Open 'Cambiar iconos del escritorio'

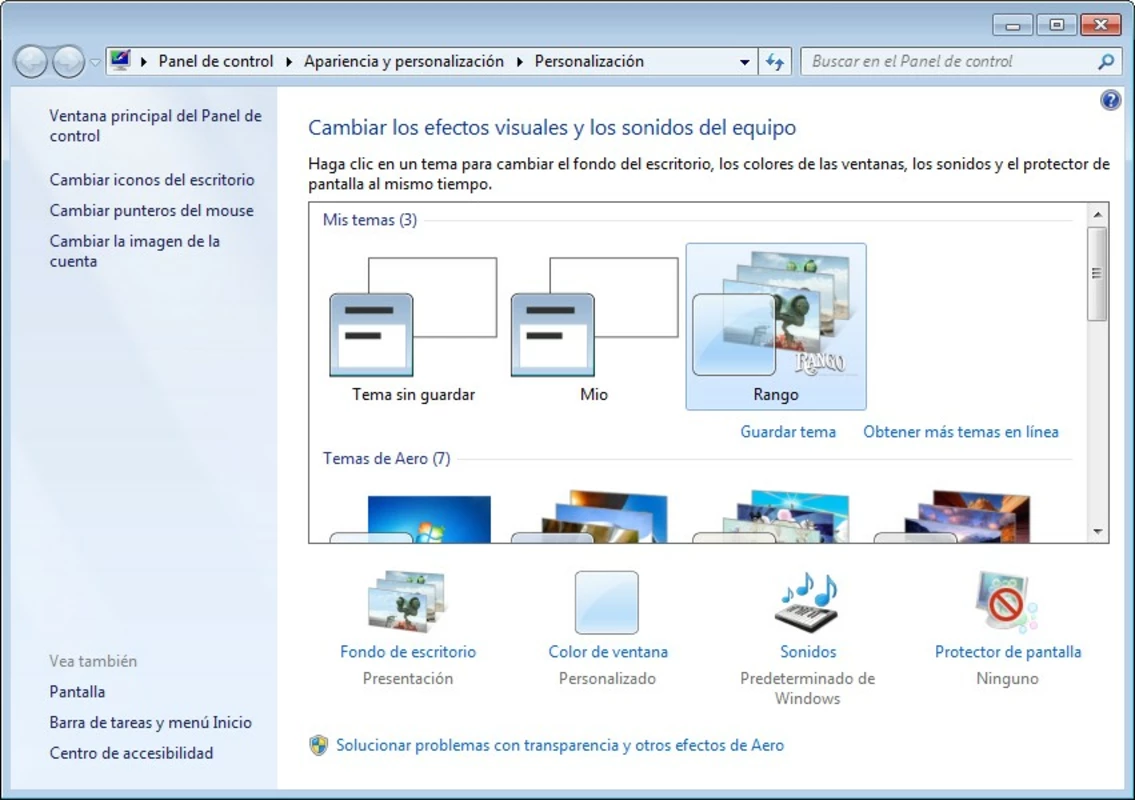[x=152, y=180]
